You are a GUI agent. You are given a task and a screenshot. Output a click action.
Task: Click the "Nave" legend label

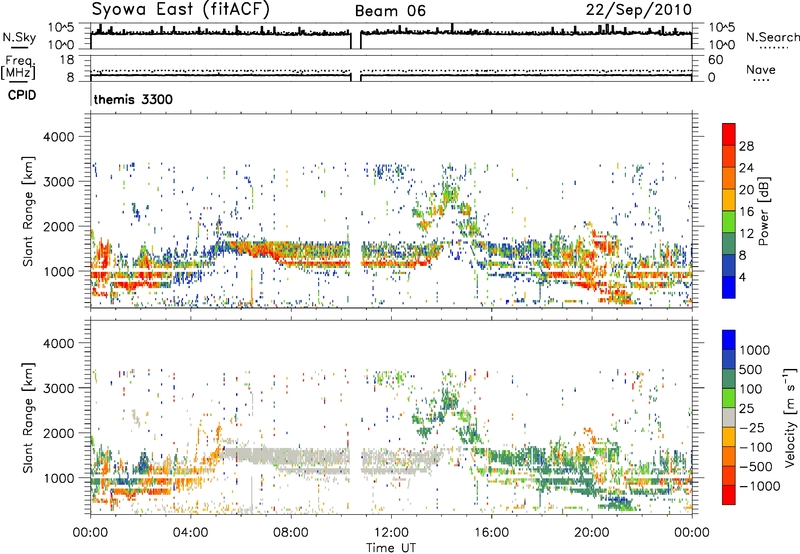click(761, 70)
